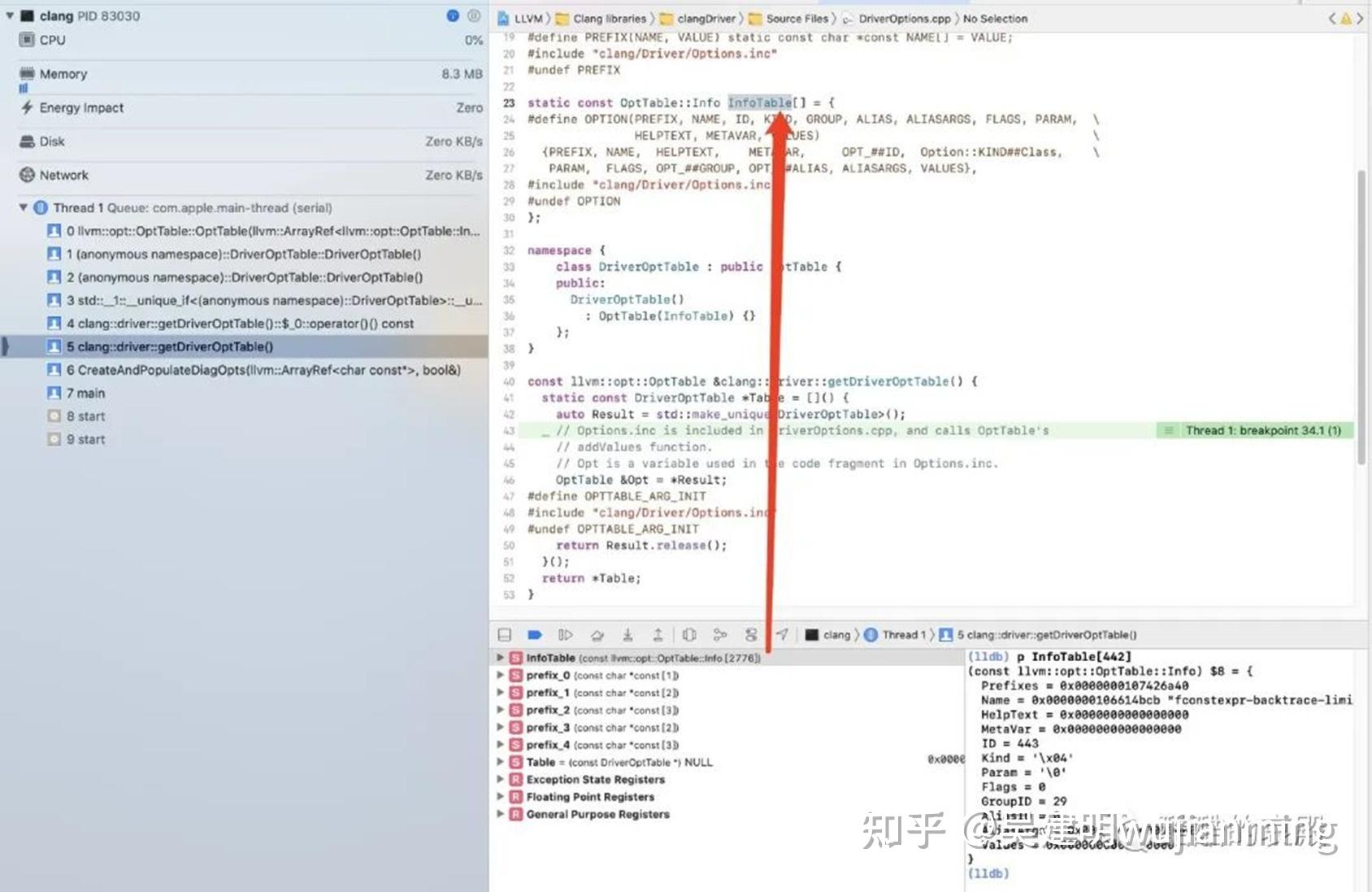Click Simulate Location arrow icon
The height and width of the screenshot is (892, 1372).
[782, 635]
